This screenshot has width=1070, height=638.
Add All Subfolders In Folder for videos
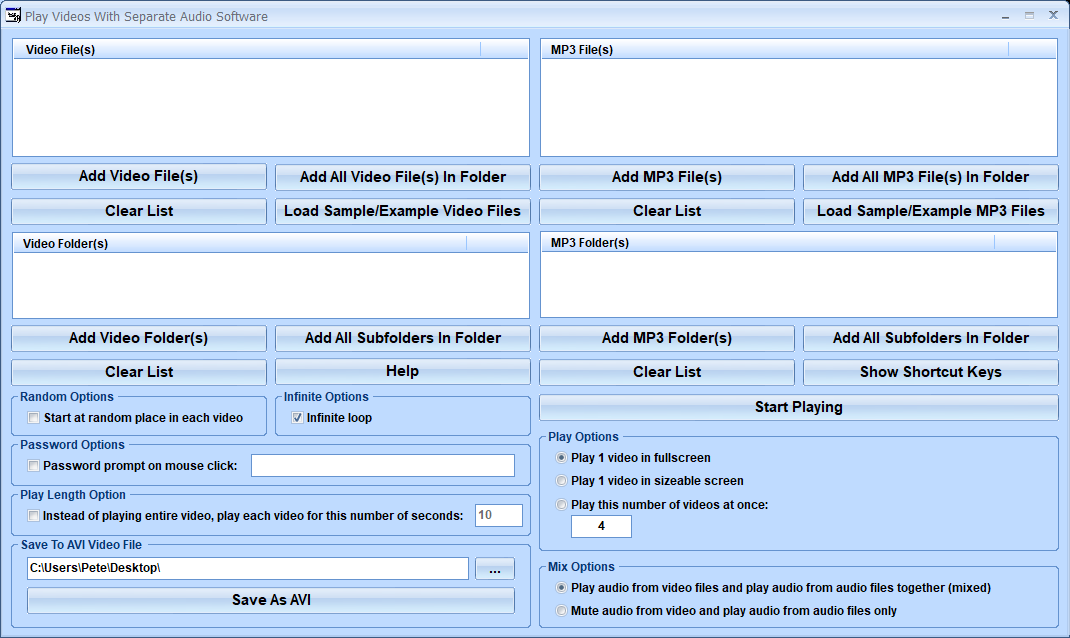pyautogui.click(x=403, y=338)
